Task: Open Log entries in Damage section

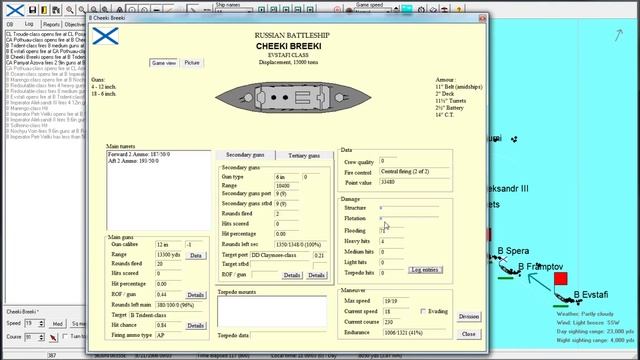Action: click(425, 270)
